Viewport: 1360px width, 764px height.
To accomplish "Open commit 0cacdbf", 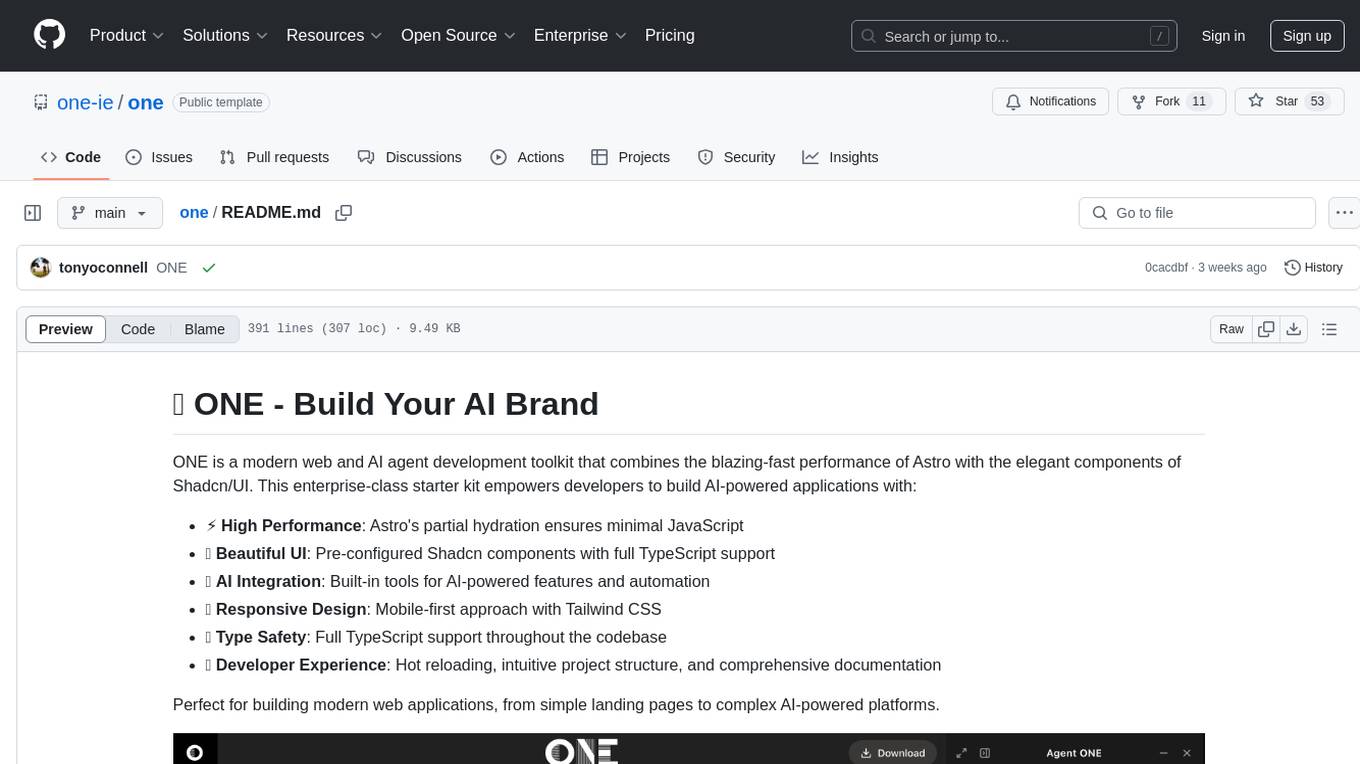I will 1166,268.
